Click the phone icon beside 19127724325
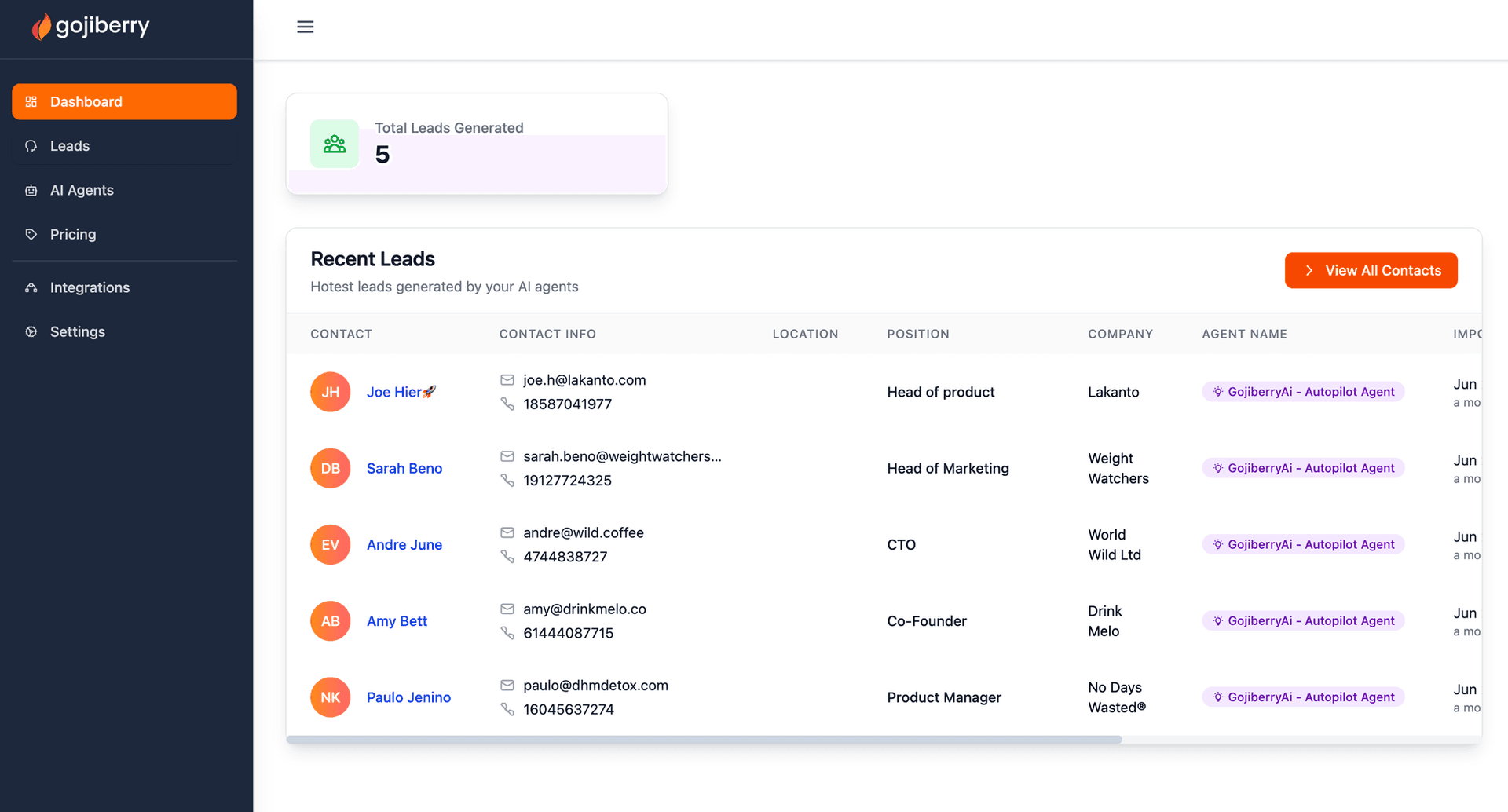 (x=507, y=480)
